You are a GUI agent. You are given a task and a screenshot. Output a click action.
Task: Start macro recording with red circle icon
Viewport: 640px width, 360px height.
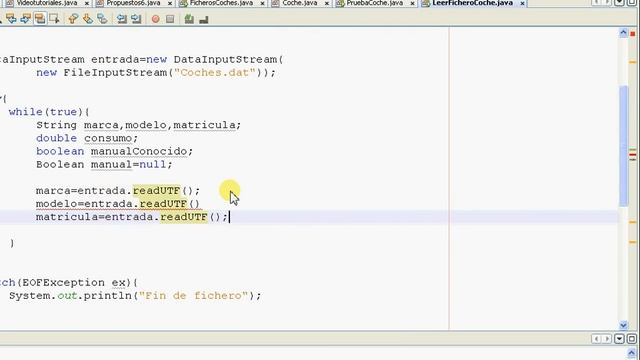[155, 19]
